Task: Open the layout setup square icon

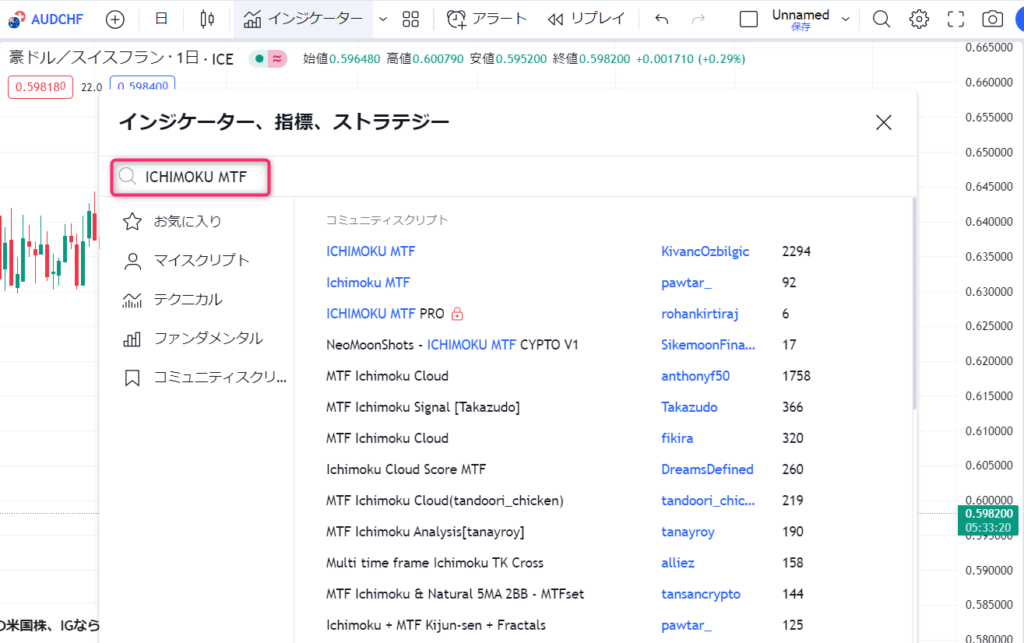Action: [x=748, y=20]
